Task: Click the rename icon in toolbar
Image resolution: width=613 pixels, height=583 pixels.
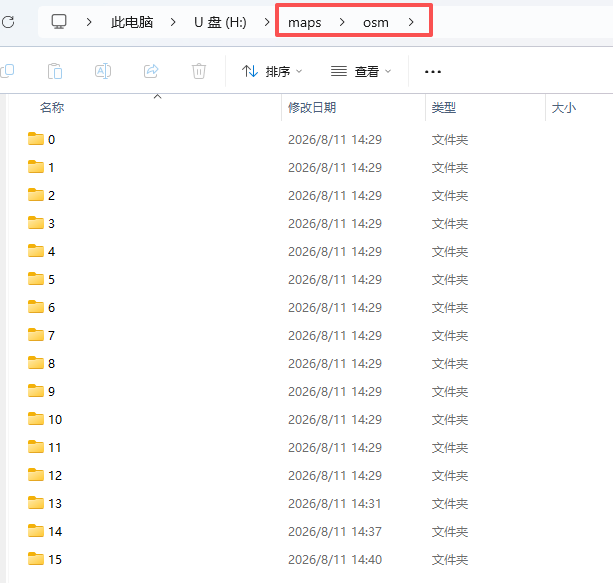Action: pos(103,71)
